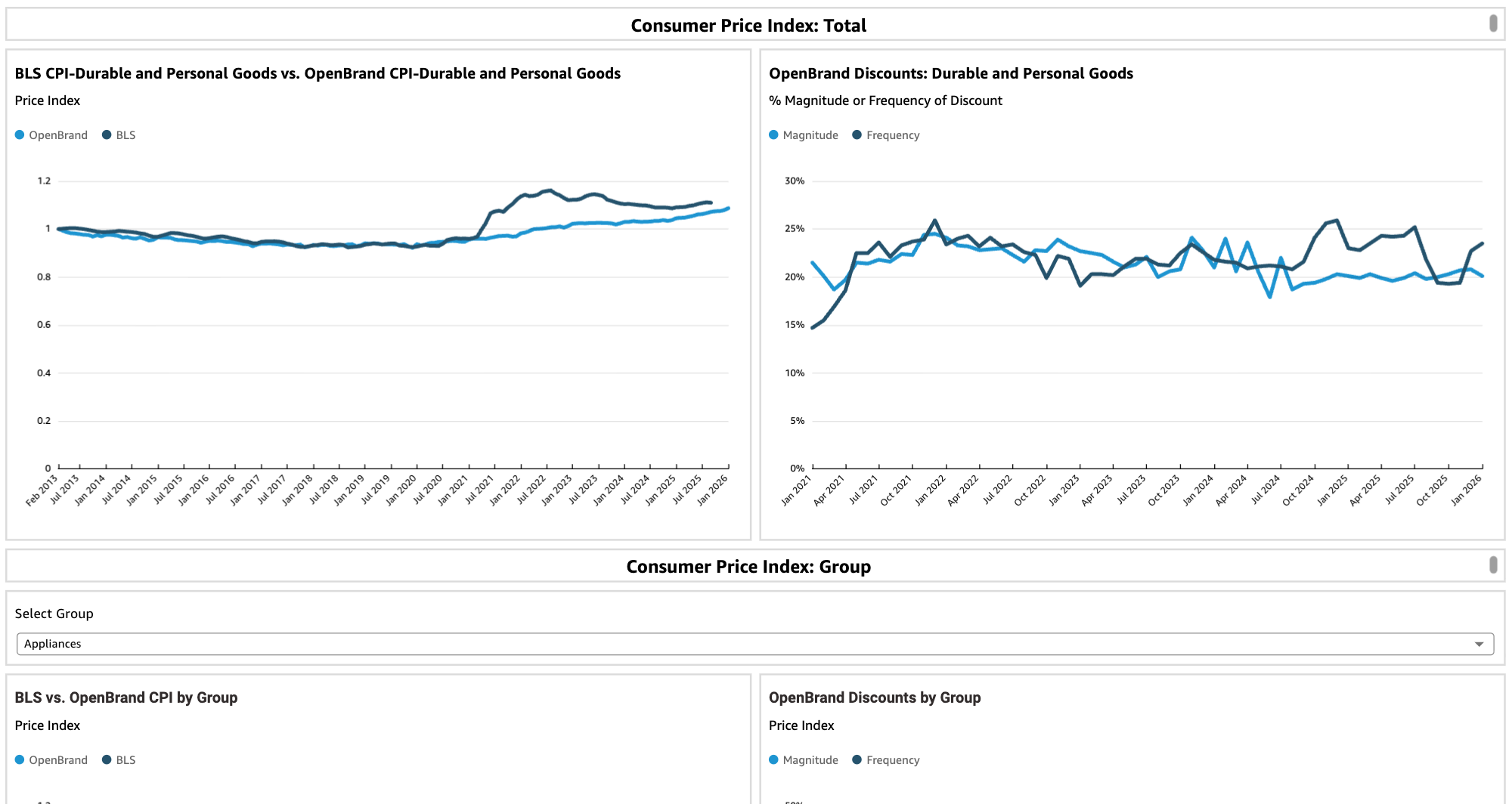Click the BLS vs. OpenBrand CPI by Group title

click(126, 697)
